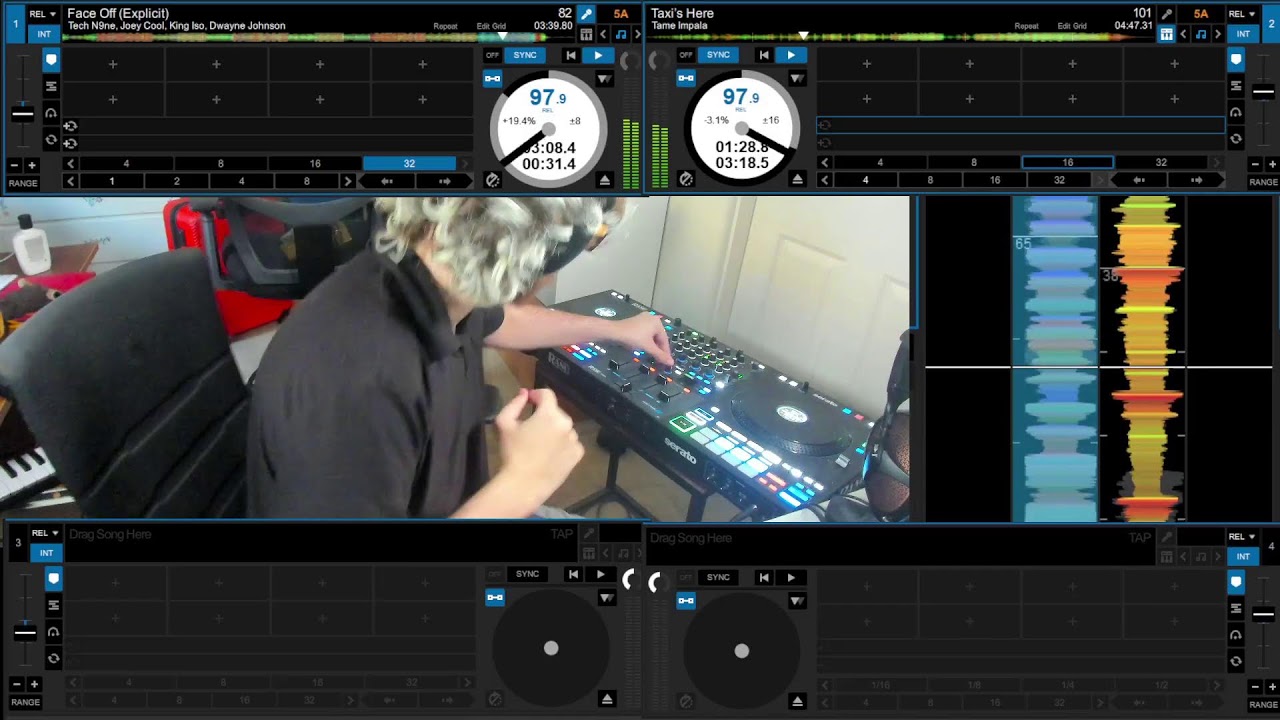Beat jump backward on deck 1
The height and width of the screenshot is (720, 1280).
click(x=386, y=181)
